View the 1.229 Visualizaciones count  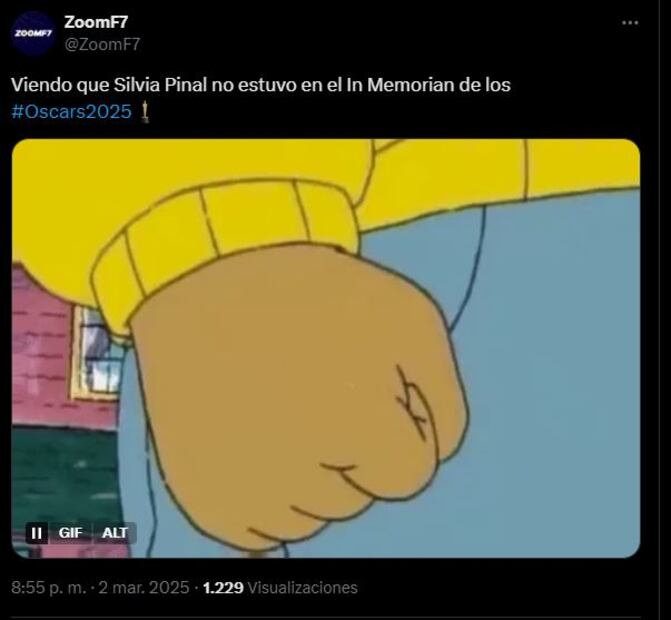coord(280,587)
